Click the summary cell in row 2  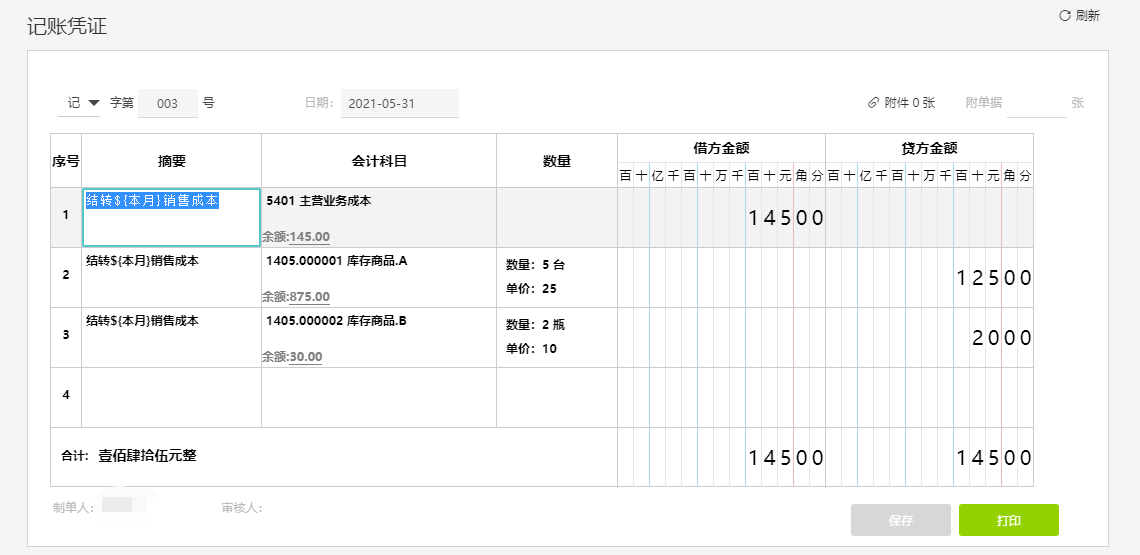tap(171, 277)
